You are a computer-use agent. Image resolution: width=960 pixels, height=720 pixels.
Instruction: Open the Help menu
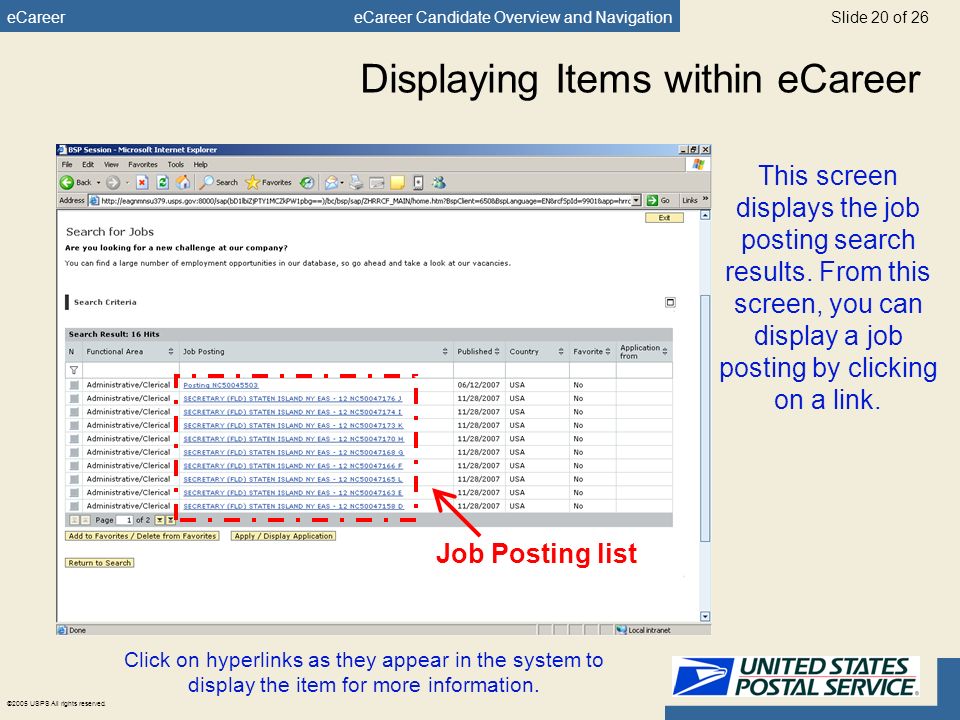(201, 165)
